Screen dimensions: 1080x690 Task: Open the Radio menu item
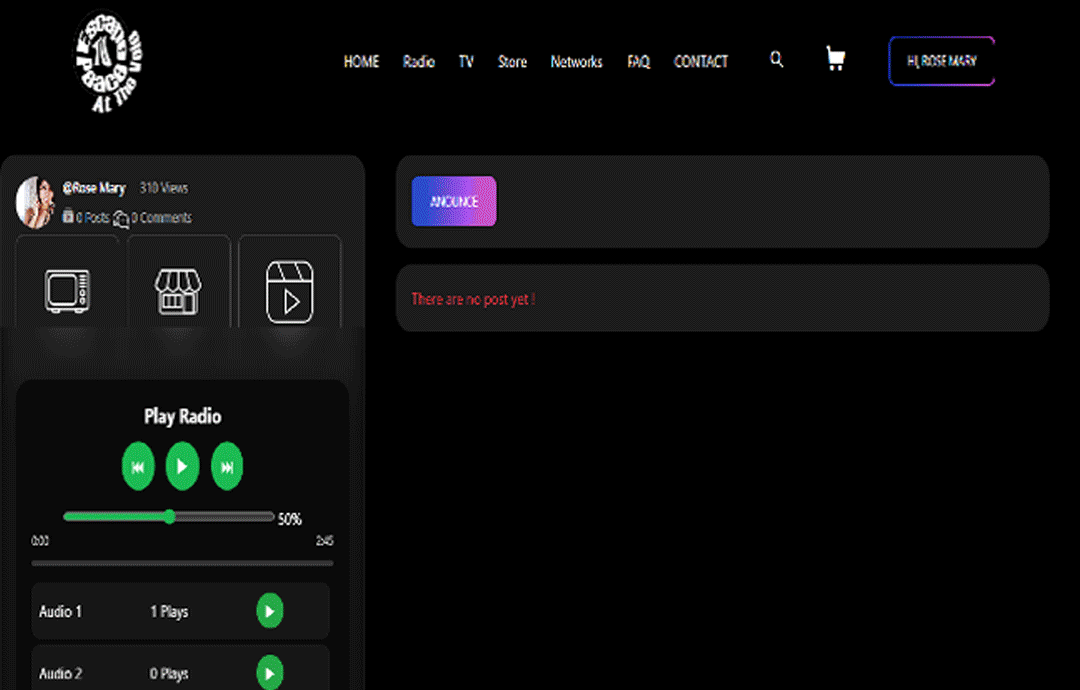pyautogui.click(x=419, y=61)
